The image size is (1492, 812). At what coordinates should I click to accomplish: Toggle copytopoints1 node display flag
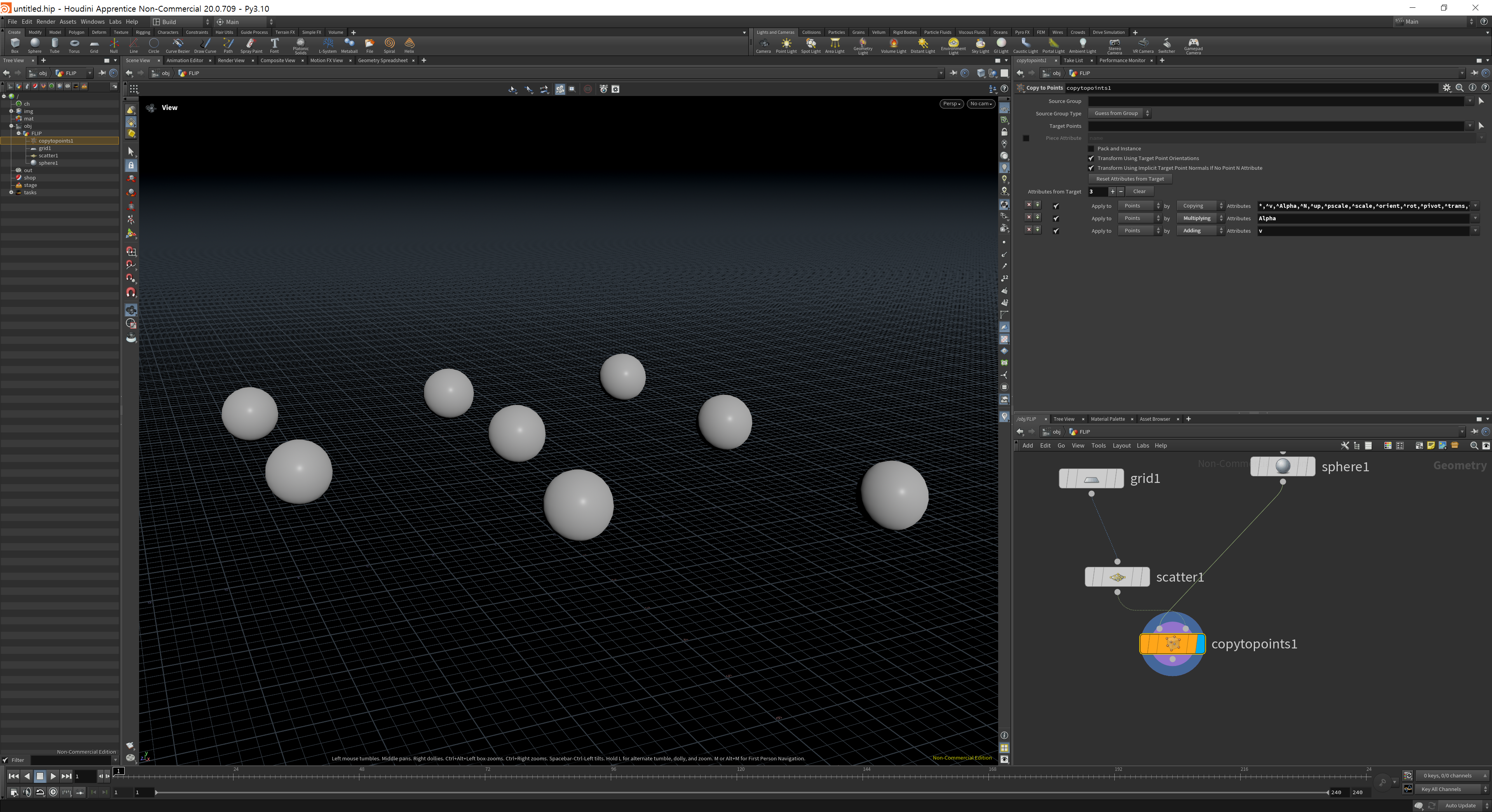[x=1200, y=644]
